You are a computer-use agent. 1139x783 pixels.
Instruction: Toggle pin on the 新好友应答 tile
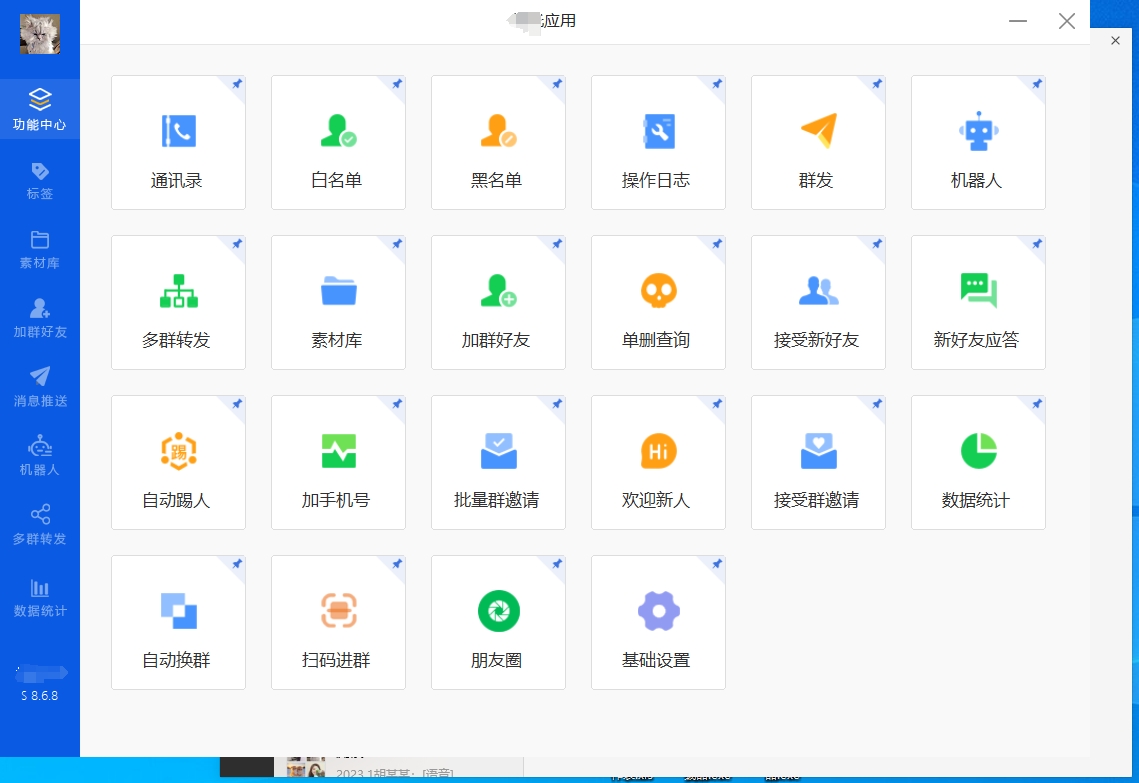coord(1037,244)
